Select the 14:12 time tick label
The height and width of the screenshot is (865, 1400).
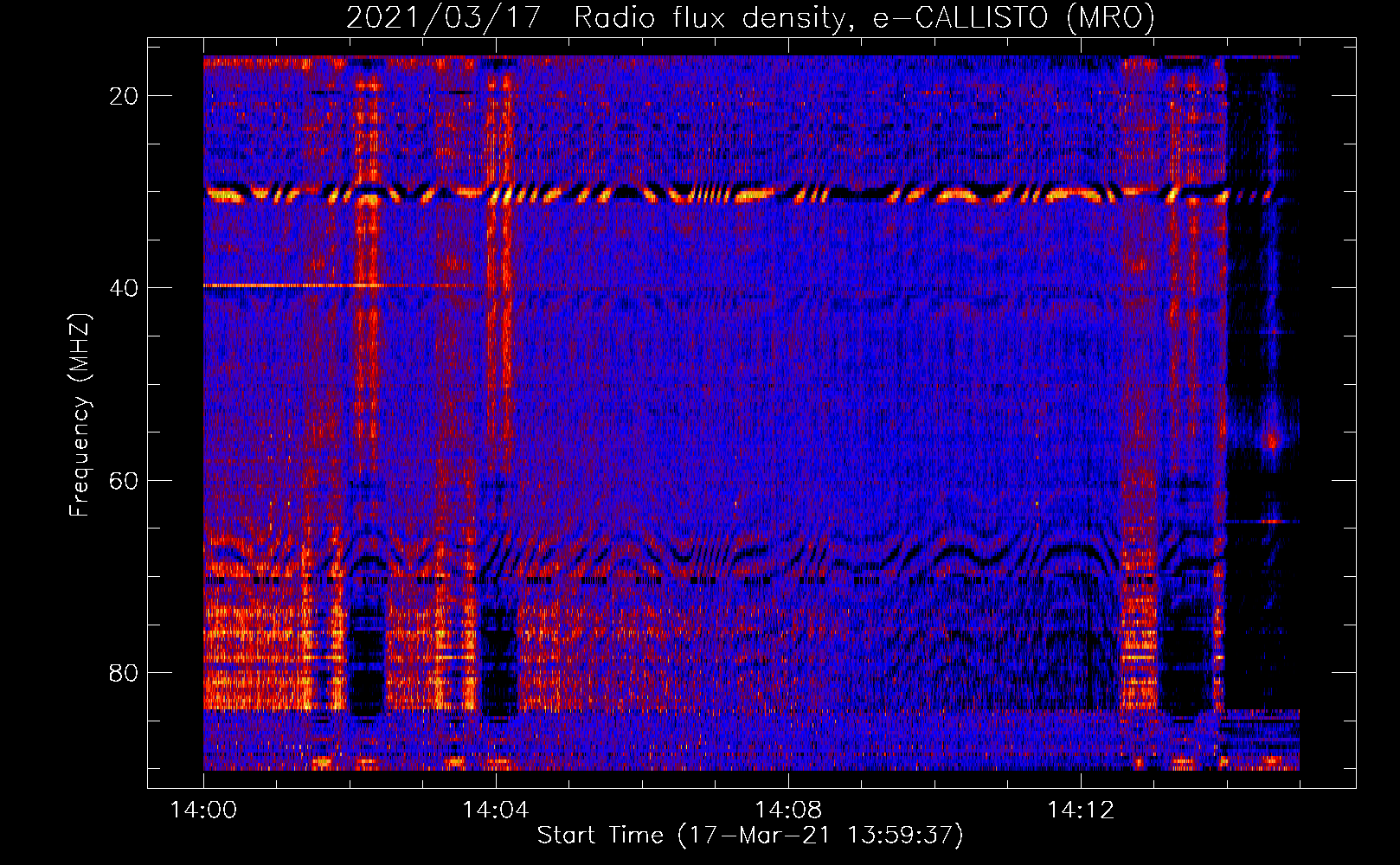click(x=1080, y=811)
